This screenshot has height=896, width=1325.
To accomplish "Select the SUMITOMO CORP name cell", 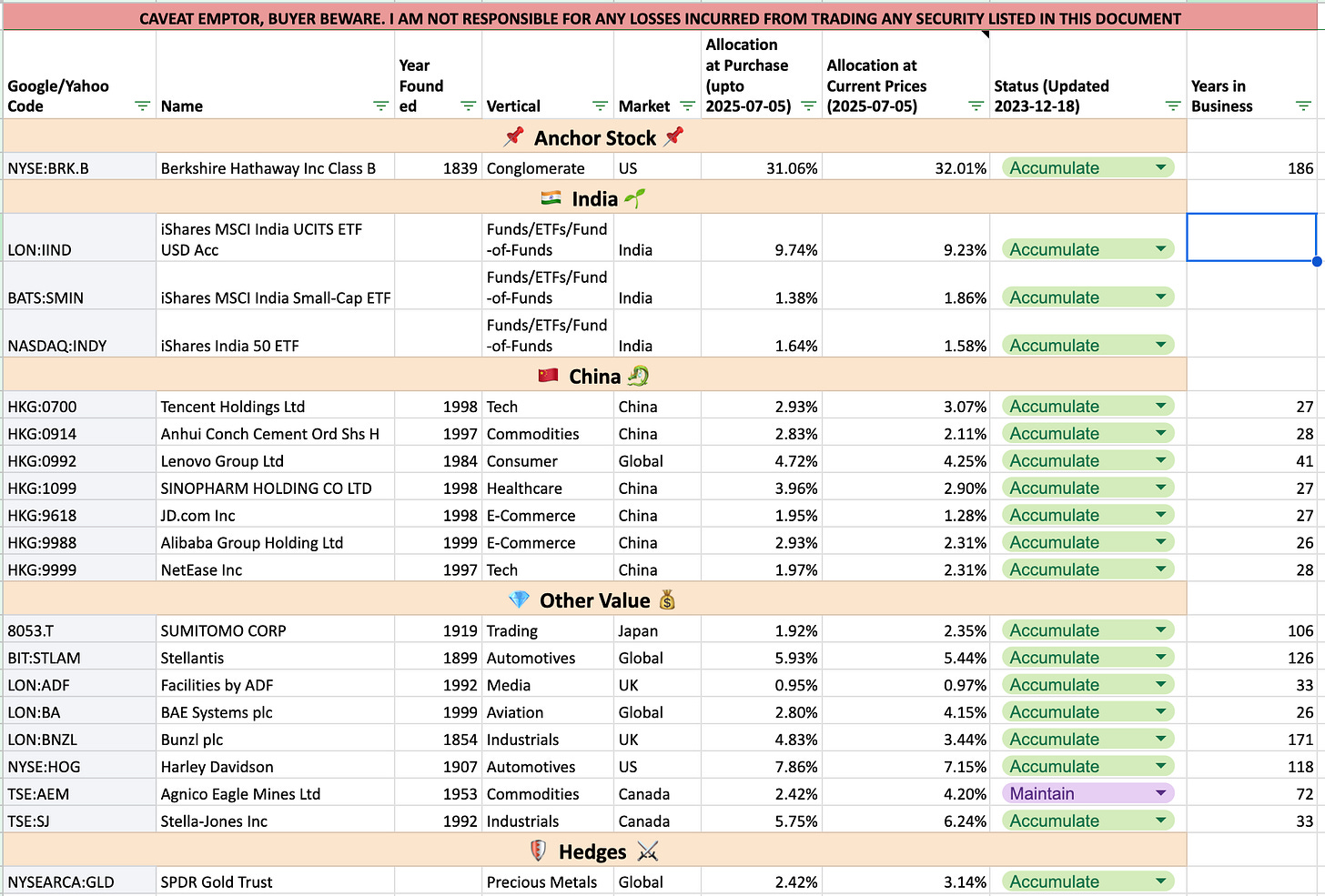I will pyautogui.click(x=276, y=630).
